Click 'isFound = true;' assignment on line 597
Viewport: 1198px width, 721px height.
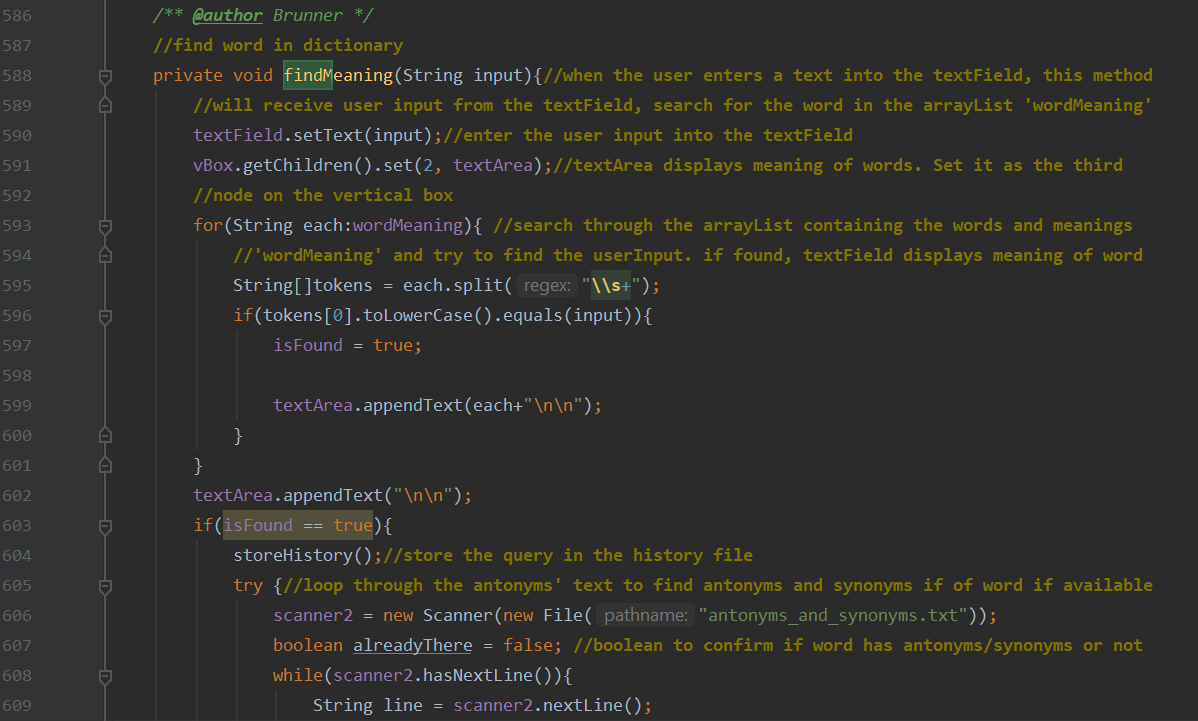(x=348, y=346)
